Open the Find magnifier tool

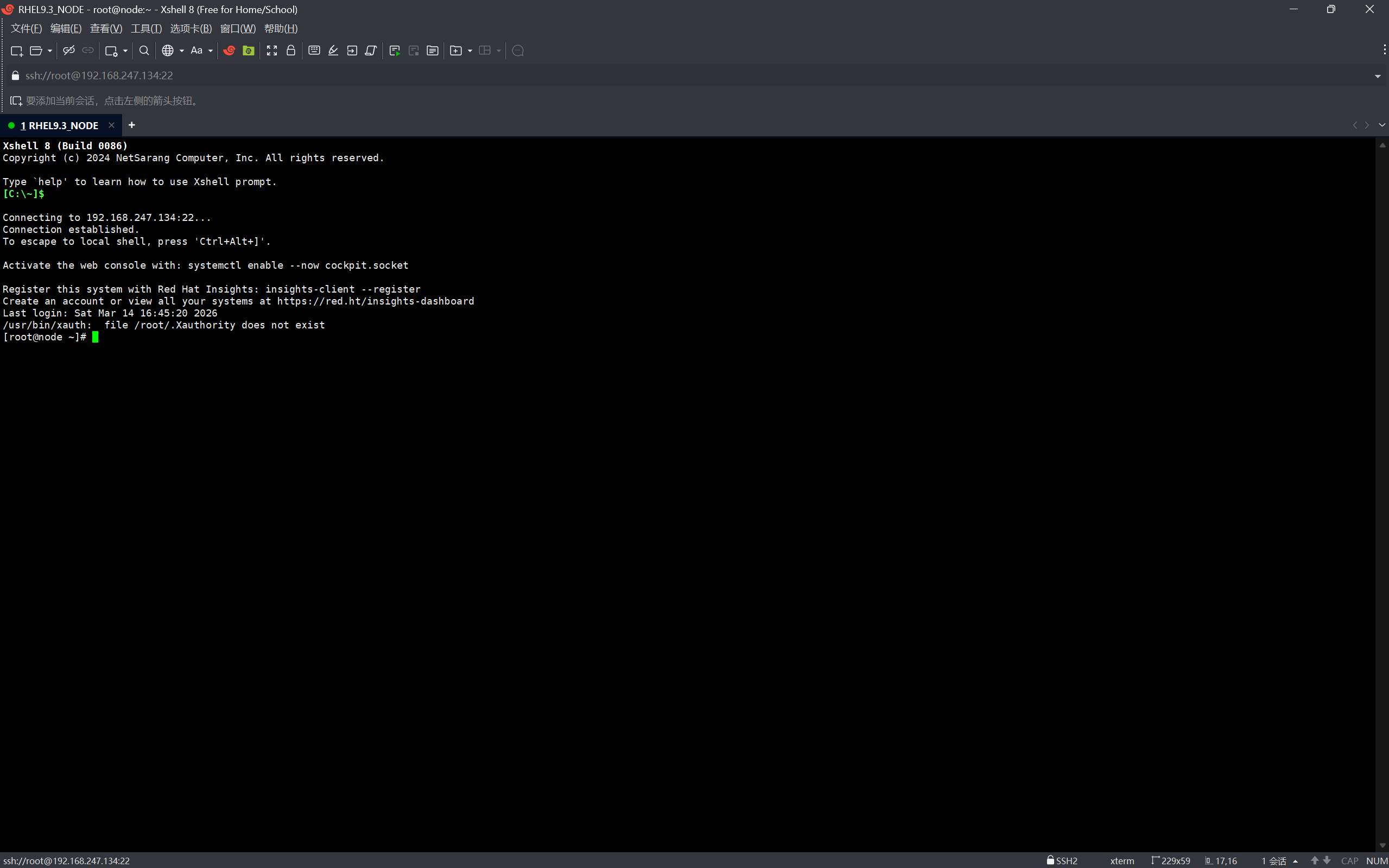[x=144, y=51]
